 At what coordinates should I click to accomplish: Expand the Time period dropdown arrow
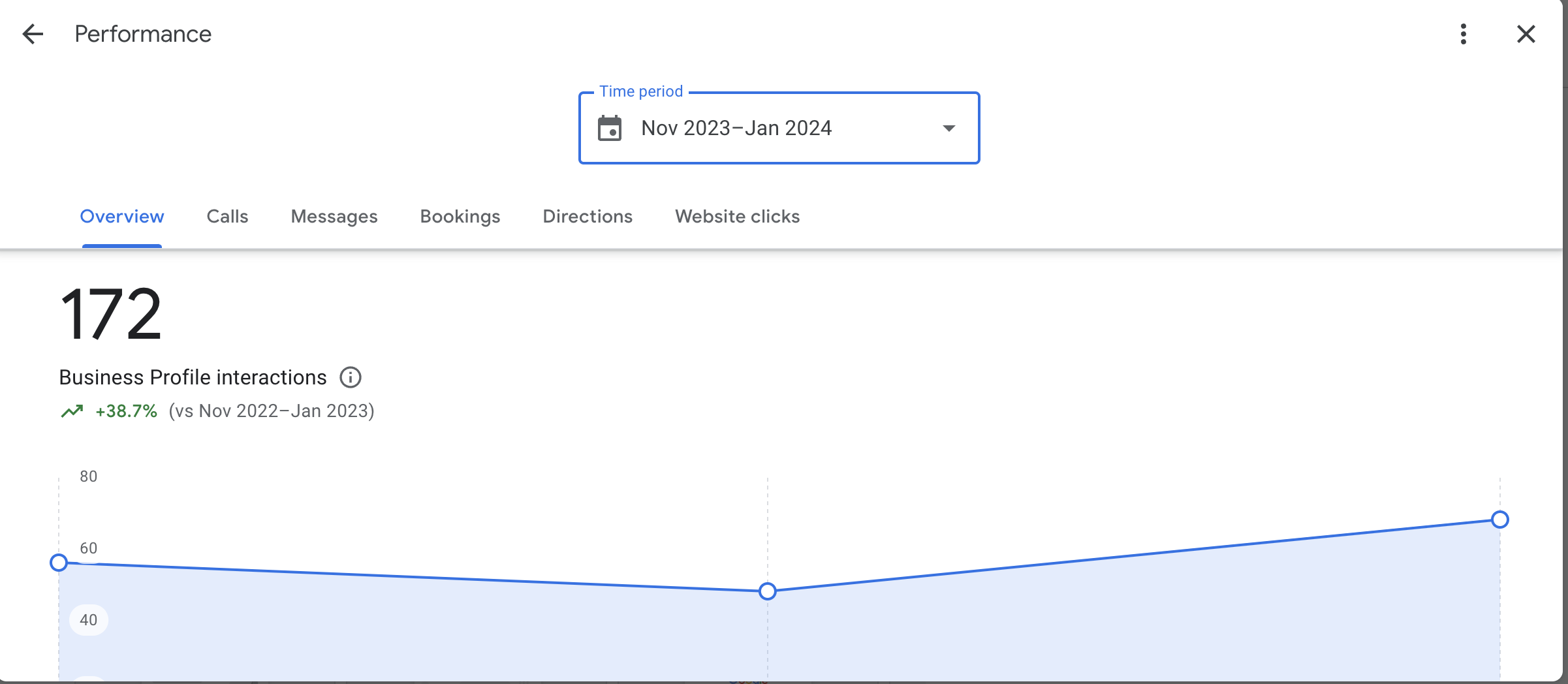[949, 129]
